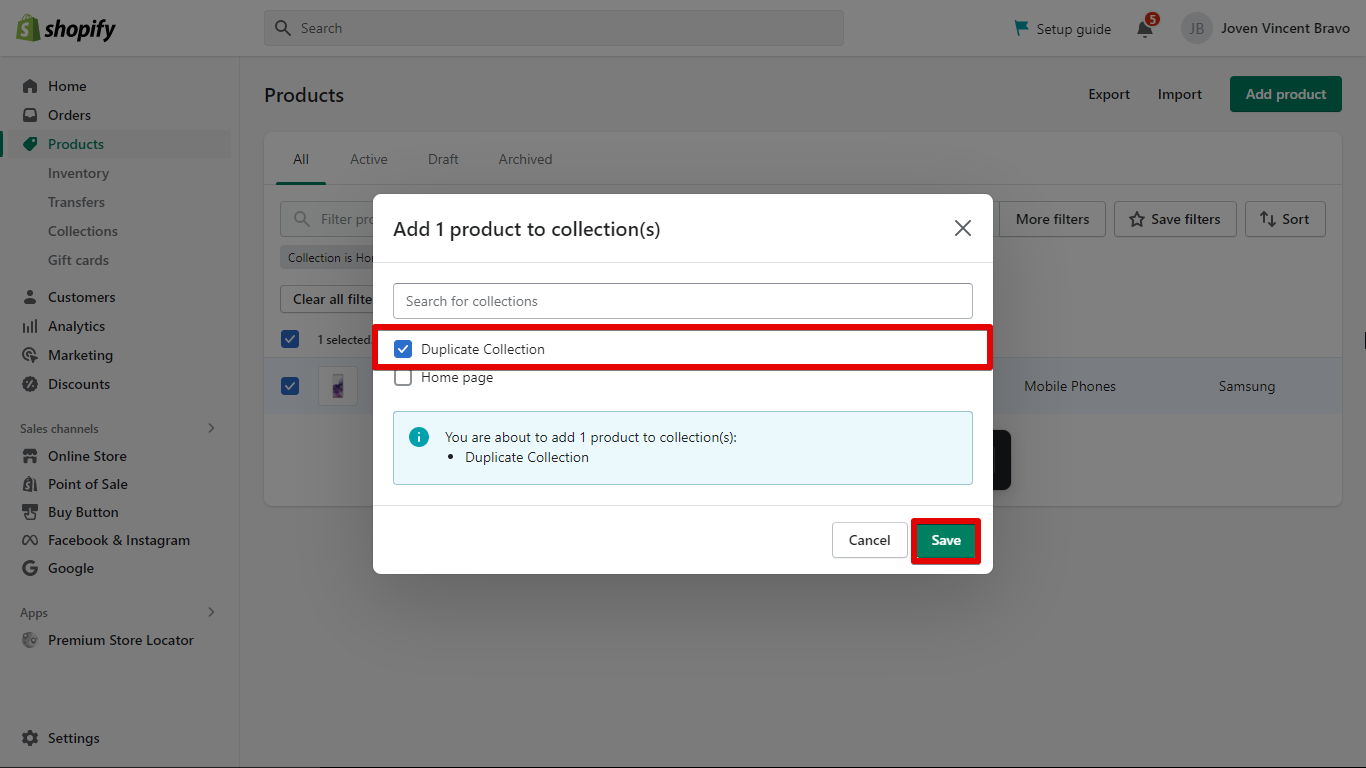Viewport: 1366px width, 768px height.
Task: Expand the Sales channels section
Action: (210, 428)
